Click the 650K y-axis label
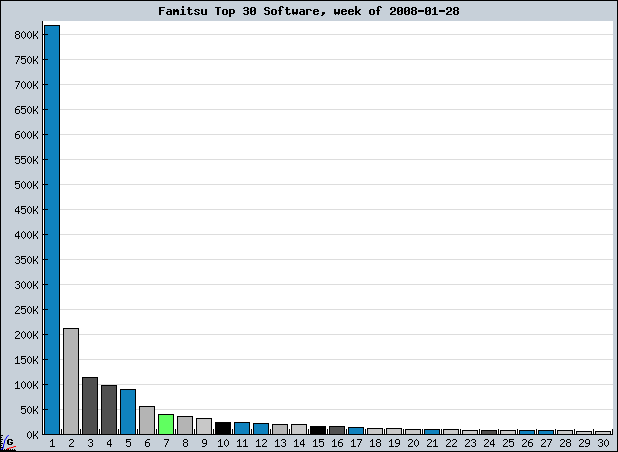 pos(27,110)
